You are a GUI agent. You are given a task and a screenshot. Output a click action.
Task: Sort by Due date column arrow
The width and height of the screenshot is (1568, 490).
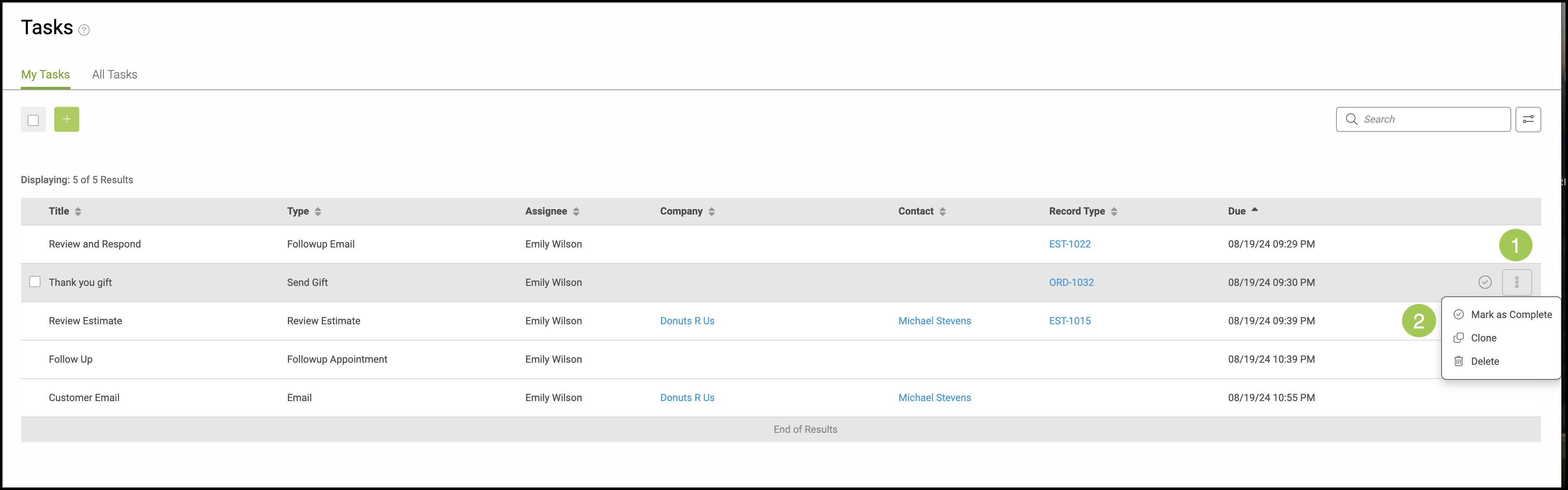coord(1255,210)
